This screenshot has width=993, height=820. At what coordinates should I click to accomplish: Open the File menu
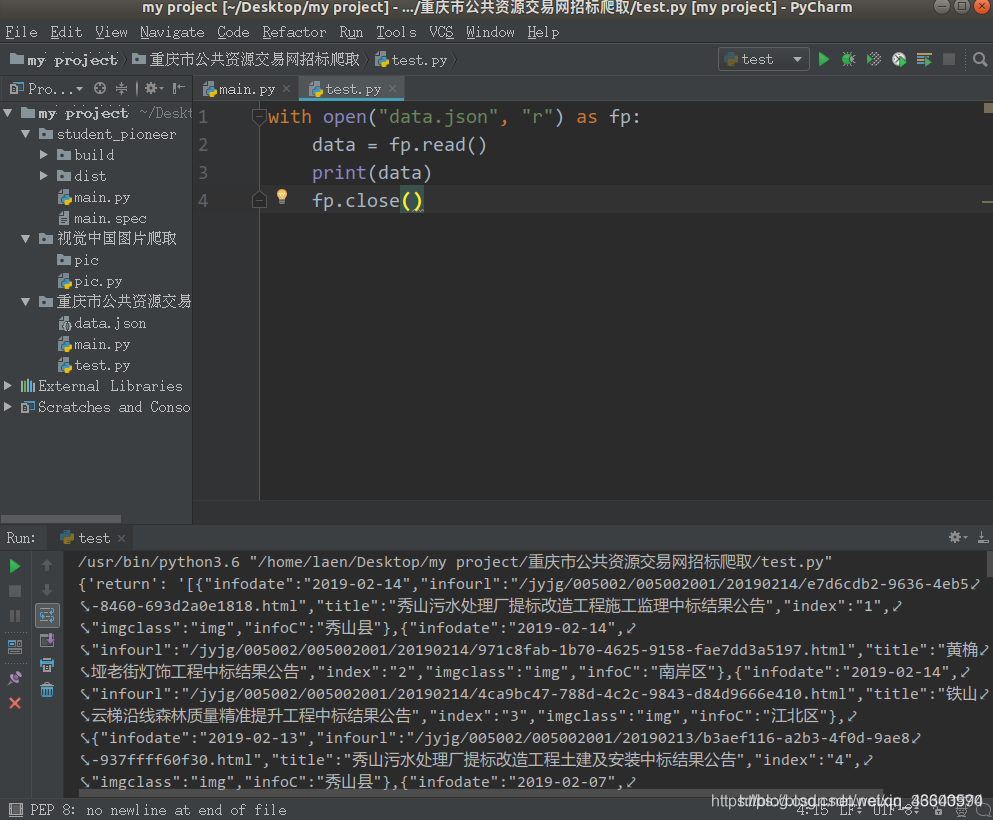click(x=22, y=32)
